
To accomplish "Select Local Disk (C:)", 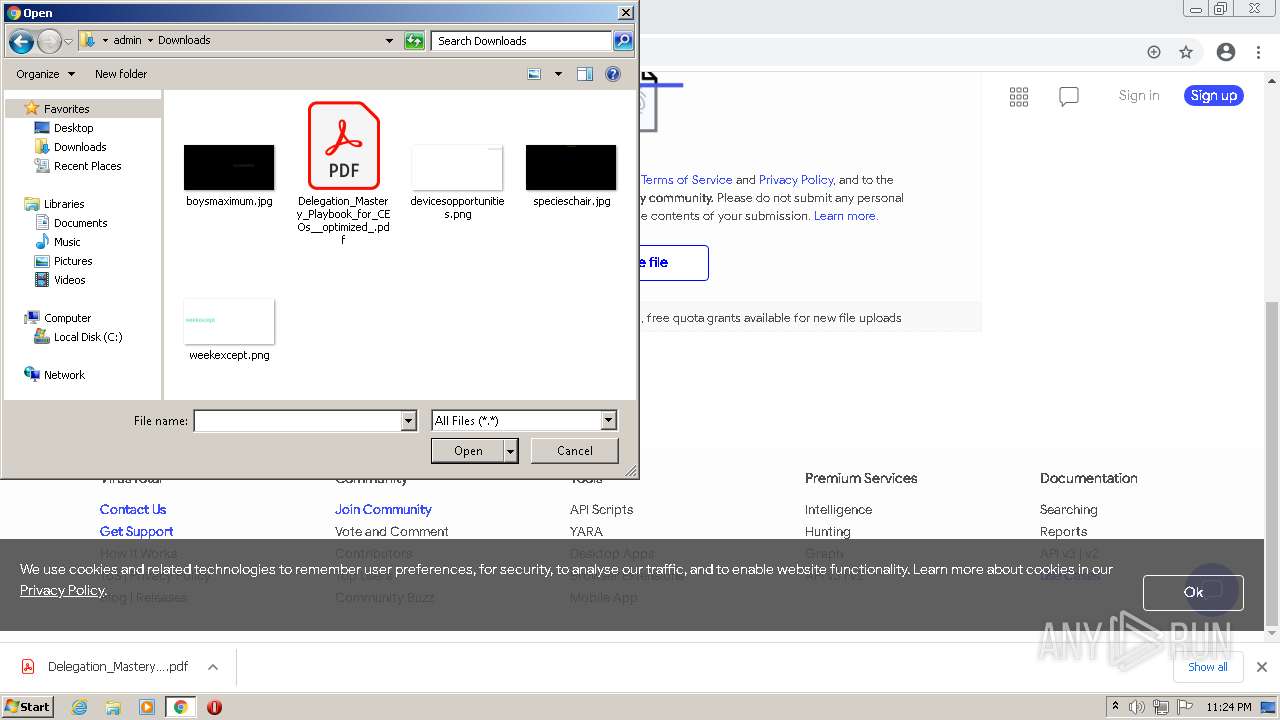I will coord(87,337).
